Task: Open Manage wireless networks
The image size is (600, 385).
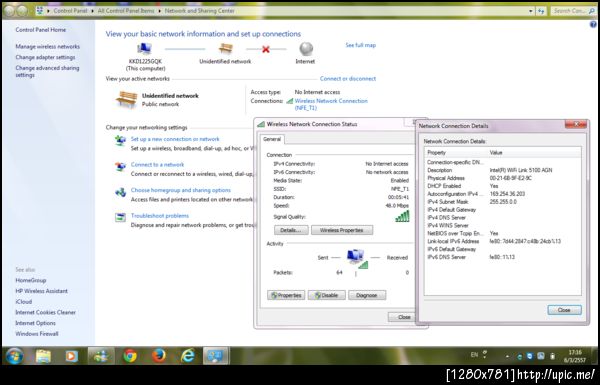Action: (47, 46)
